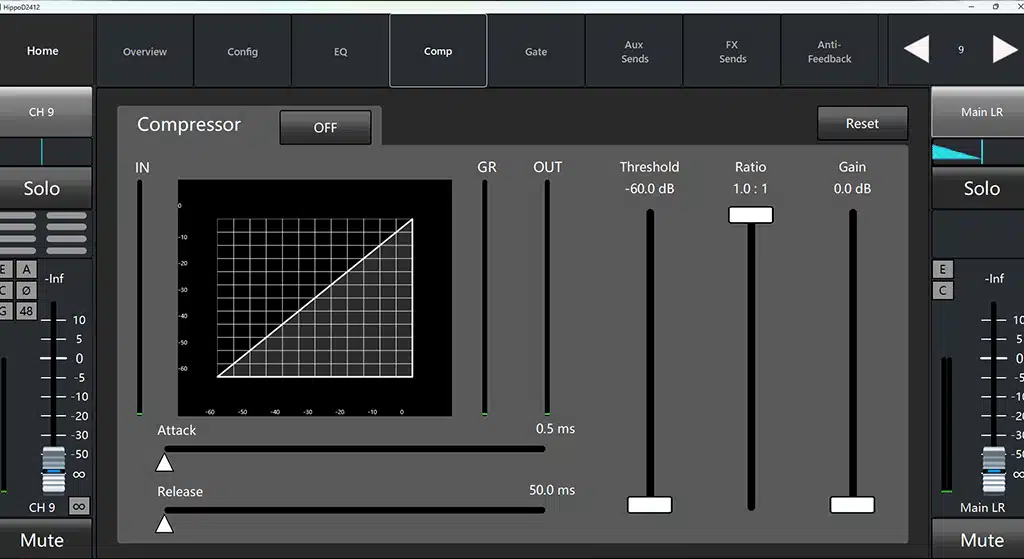The image size is (1024, 559).
Task: Toggle the A button on CH 9 strip
Action: coord(26,269)
